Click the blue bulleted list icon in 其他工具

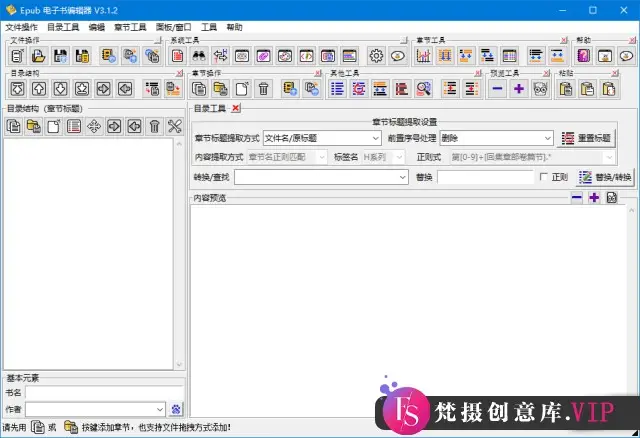tap(337, 89)
